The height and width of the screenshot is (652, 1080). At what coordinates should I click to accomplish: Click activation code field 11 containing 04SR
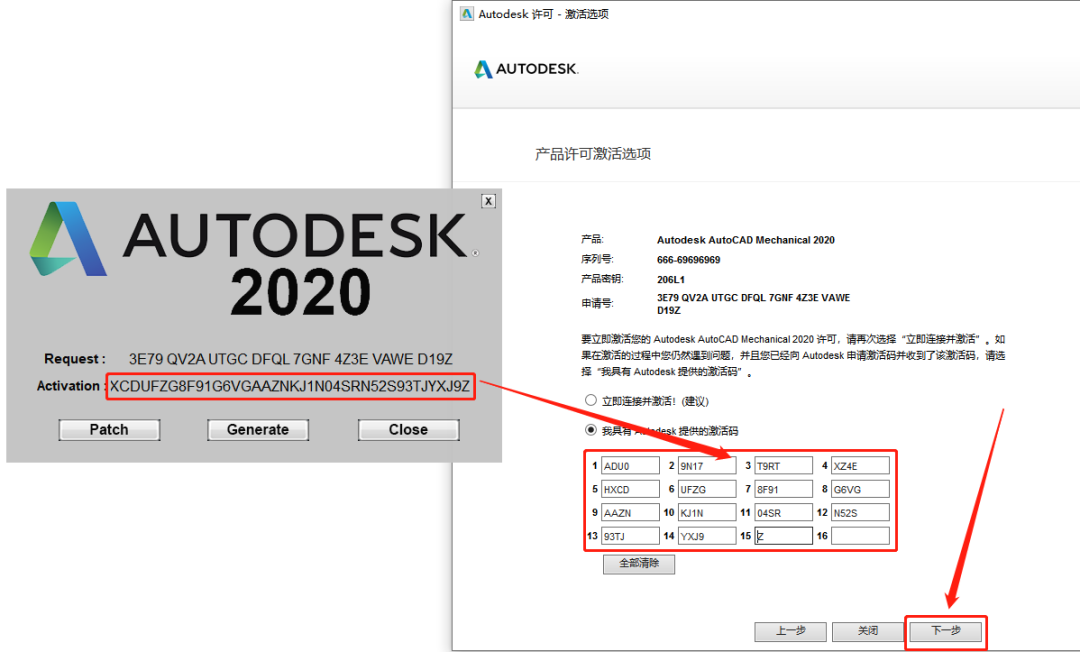click(x=783, y=513)
